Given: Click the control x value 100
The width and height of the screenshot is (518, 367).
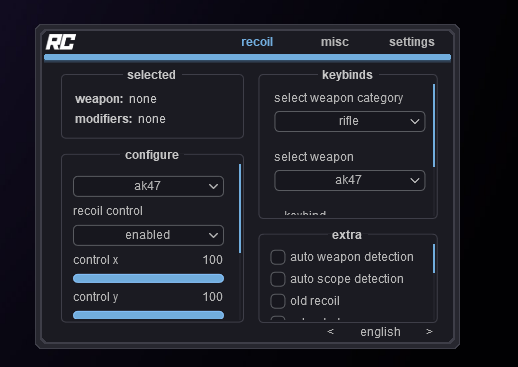Looking at the screenshot, I should click(213, 260).
